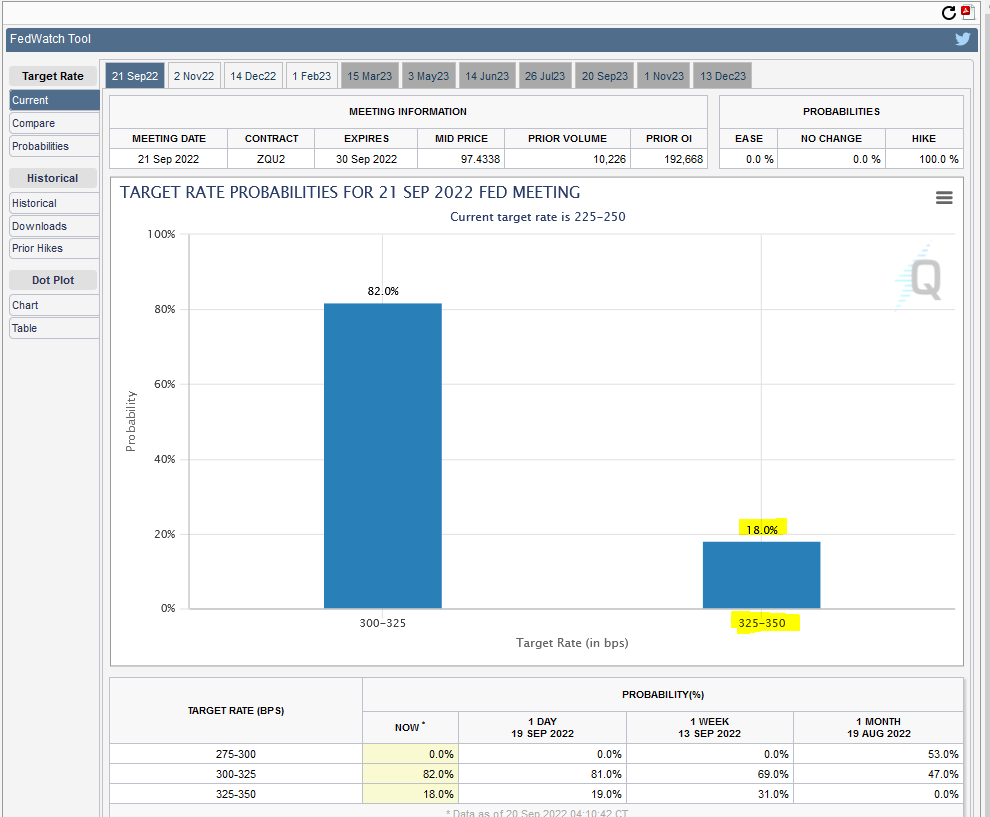990x817 pixels.
Task: Click the 82.0% bar data label
Action: click(x=383, y=291)
